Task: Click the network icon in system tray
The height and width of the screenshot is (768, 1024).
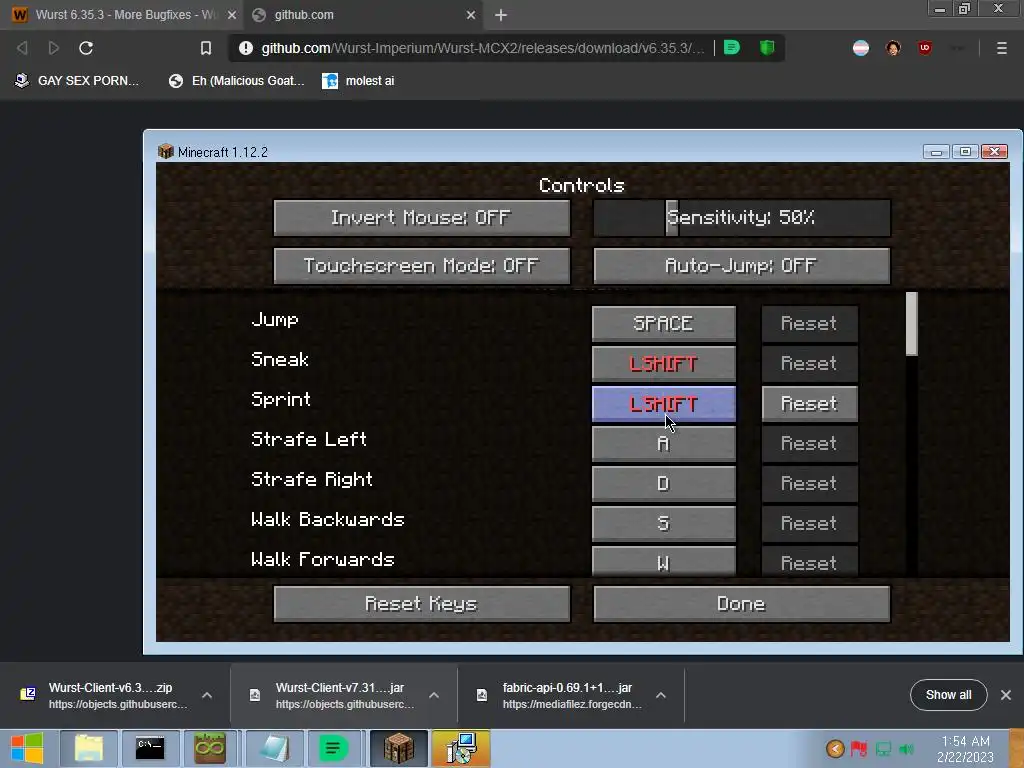Action: [x=883, y=749]
